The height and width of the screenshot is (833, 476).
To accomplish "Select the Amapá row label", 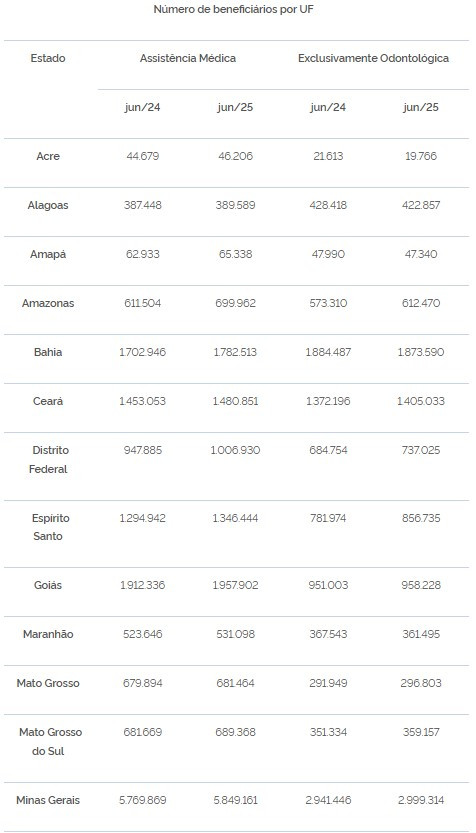I will pyautogui.click(x=48, y=254).
